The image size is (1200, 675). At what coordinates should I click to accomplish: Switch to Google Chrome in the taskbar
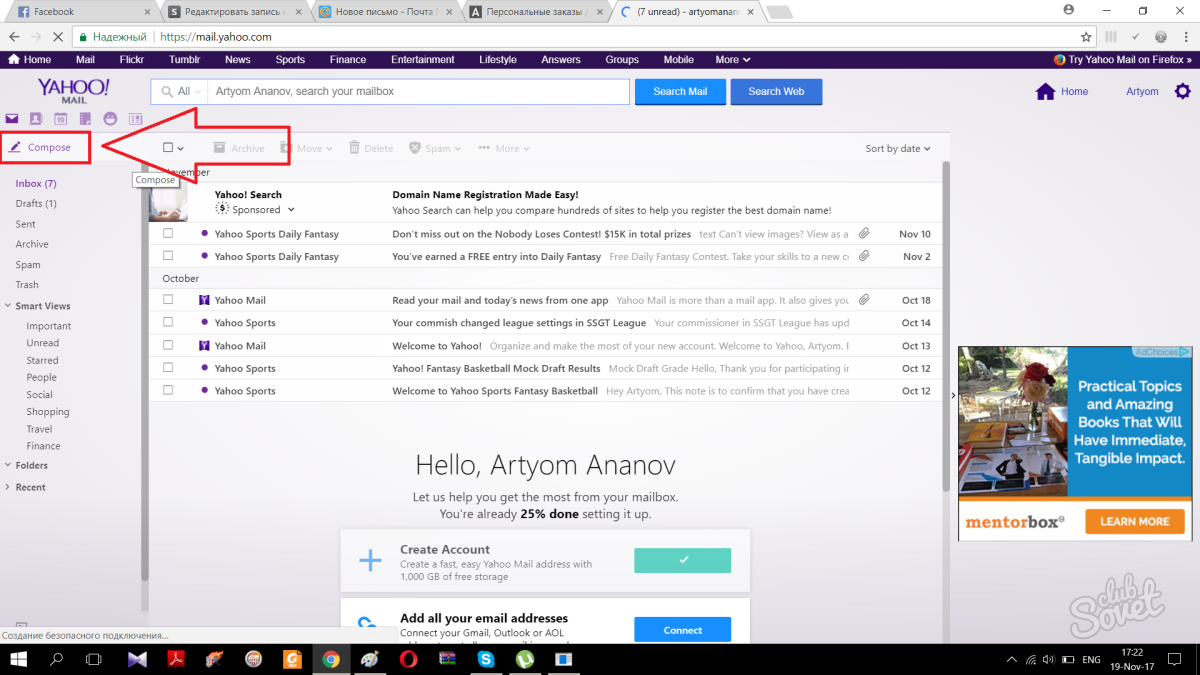pyautogui.click(x=331, y=660)
